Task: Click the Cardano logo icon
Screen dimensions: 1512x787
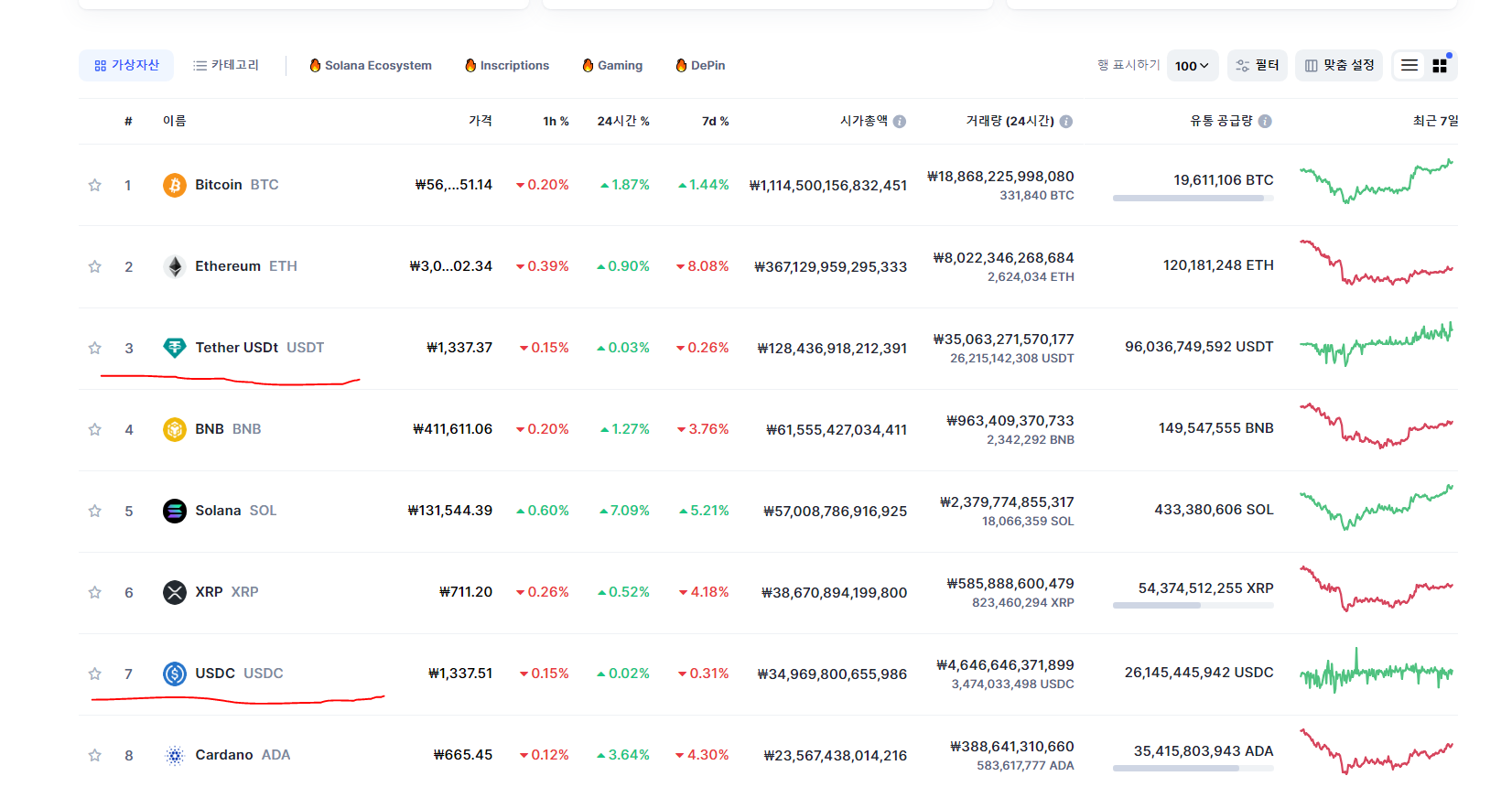Action: pyautogui.click(x=175, y=755)
